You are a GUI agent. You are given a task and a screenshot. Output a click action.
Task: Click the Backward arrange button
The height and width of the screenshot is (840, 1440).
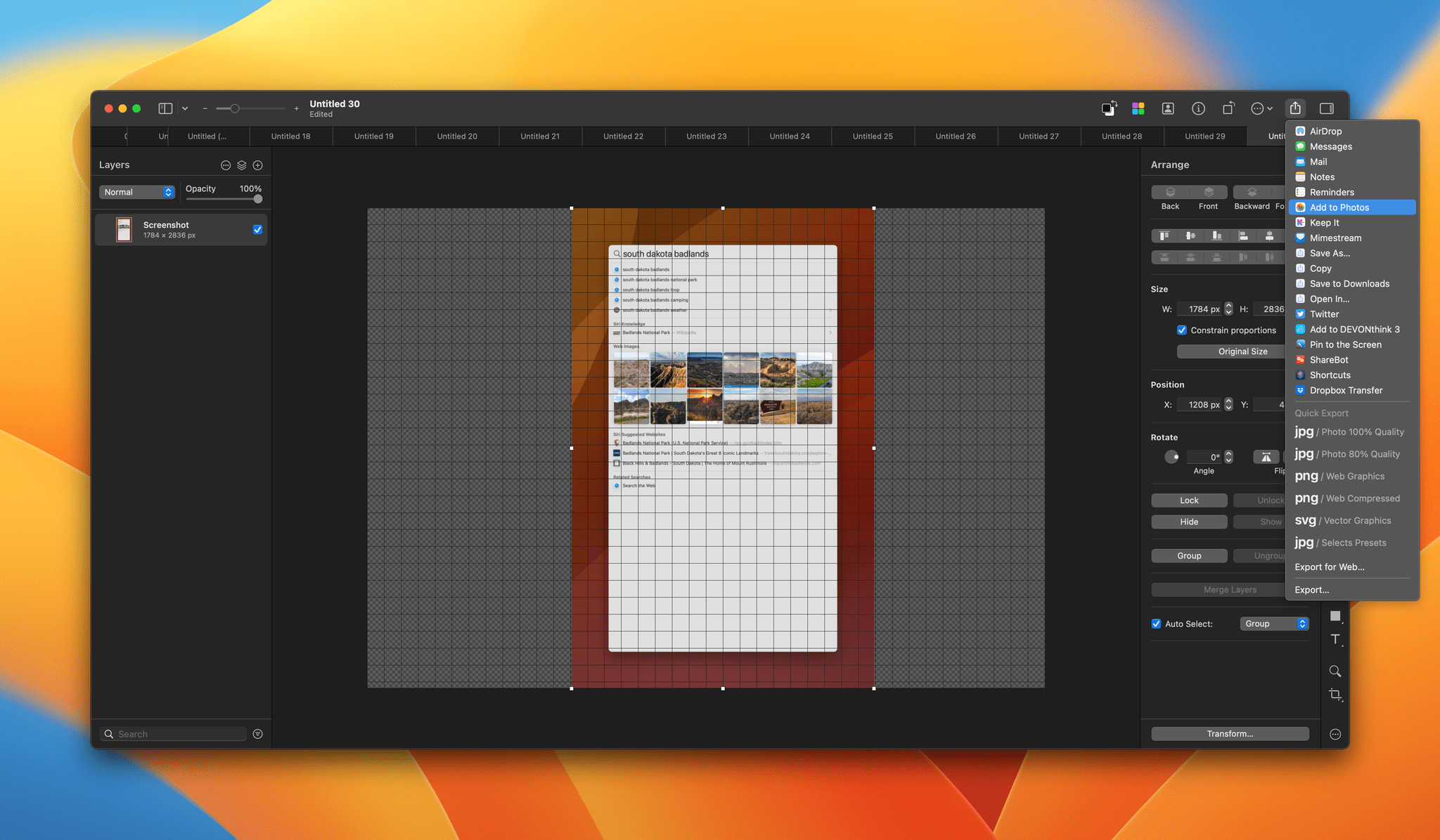1252,192
